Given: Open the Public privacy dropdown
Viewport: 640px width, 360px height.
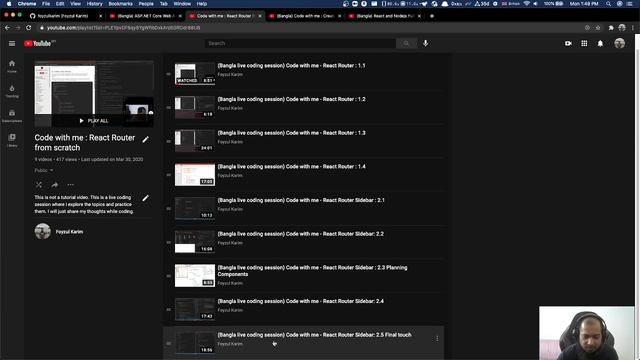Looking at the screenshot, I should tap(44, 170).
